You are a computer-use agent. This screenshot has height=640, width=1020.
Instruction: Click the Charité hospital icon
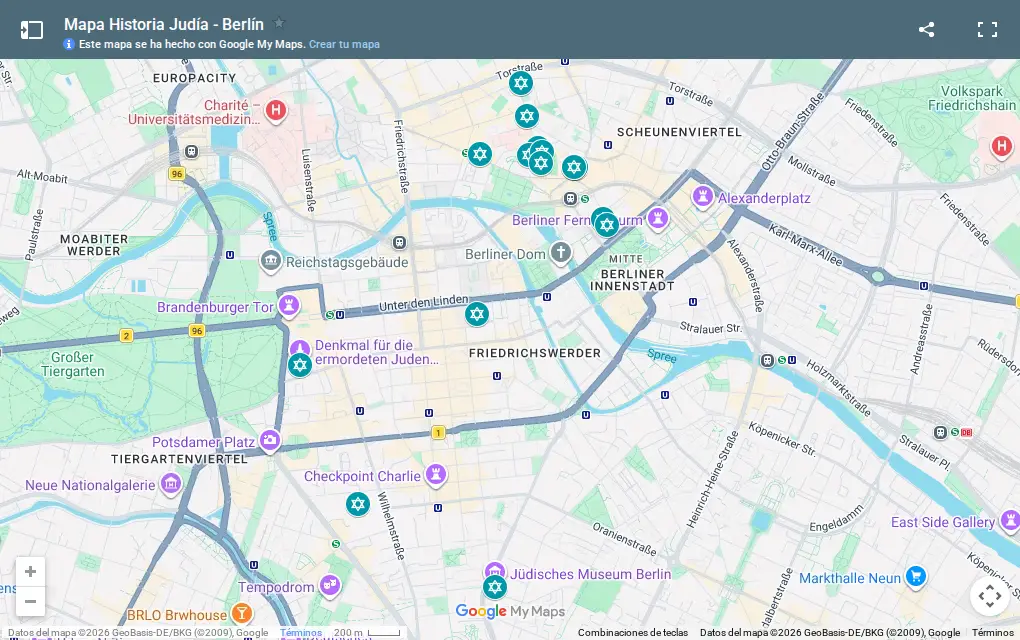tap(276, 109)
